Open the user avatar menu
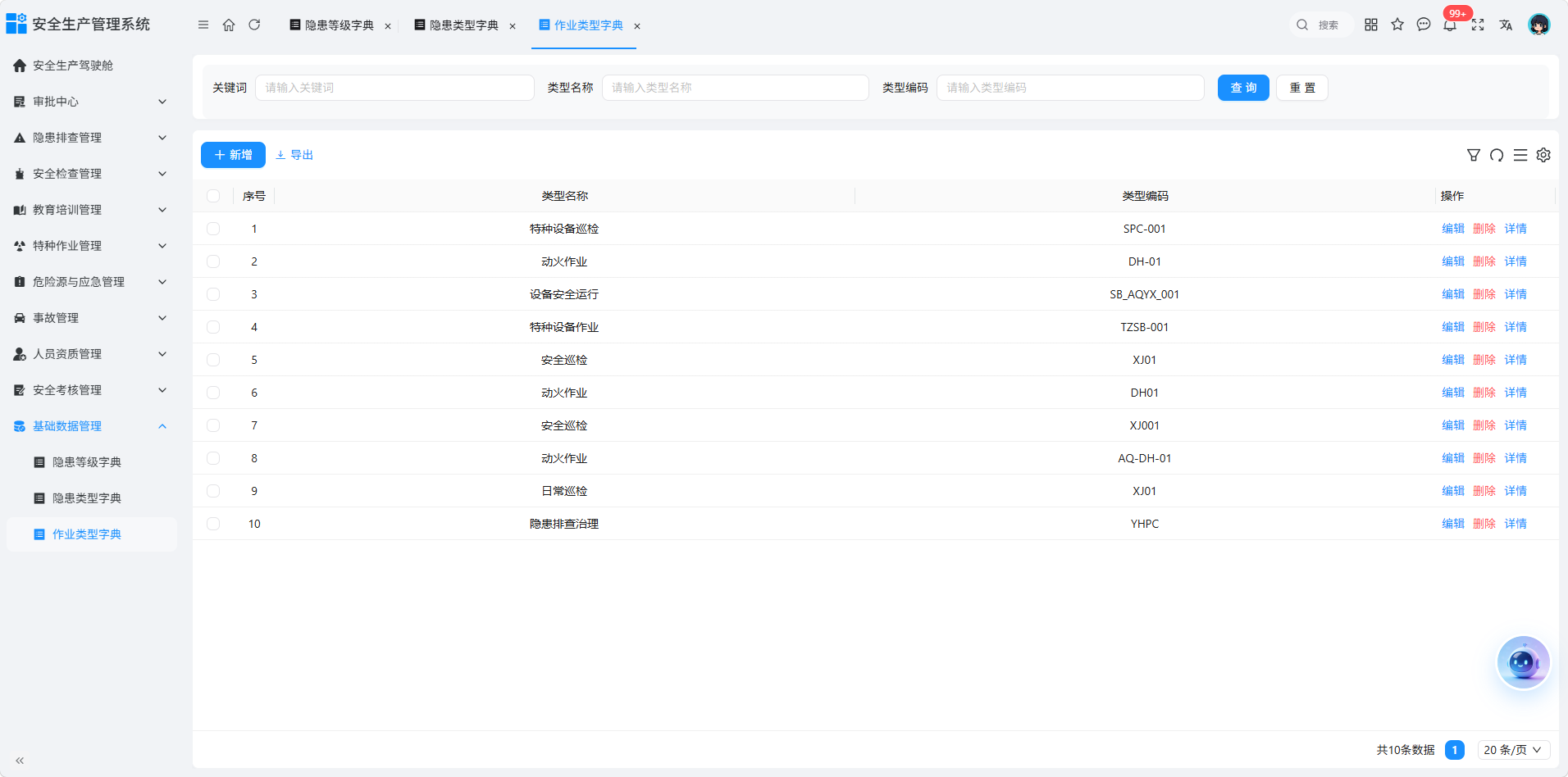 click(1539, 25)
